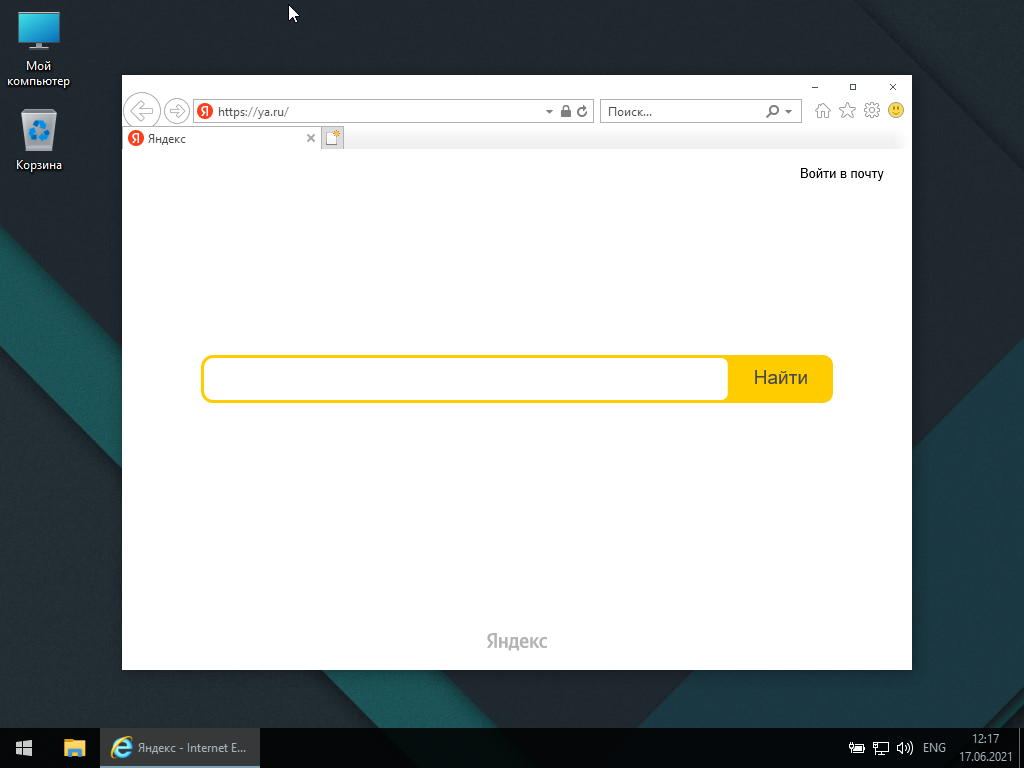The height and width of the screenshot is (768, 1024).
Task: Expand the address bar autocomplete dropdown
Action: pos(549,112)
